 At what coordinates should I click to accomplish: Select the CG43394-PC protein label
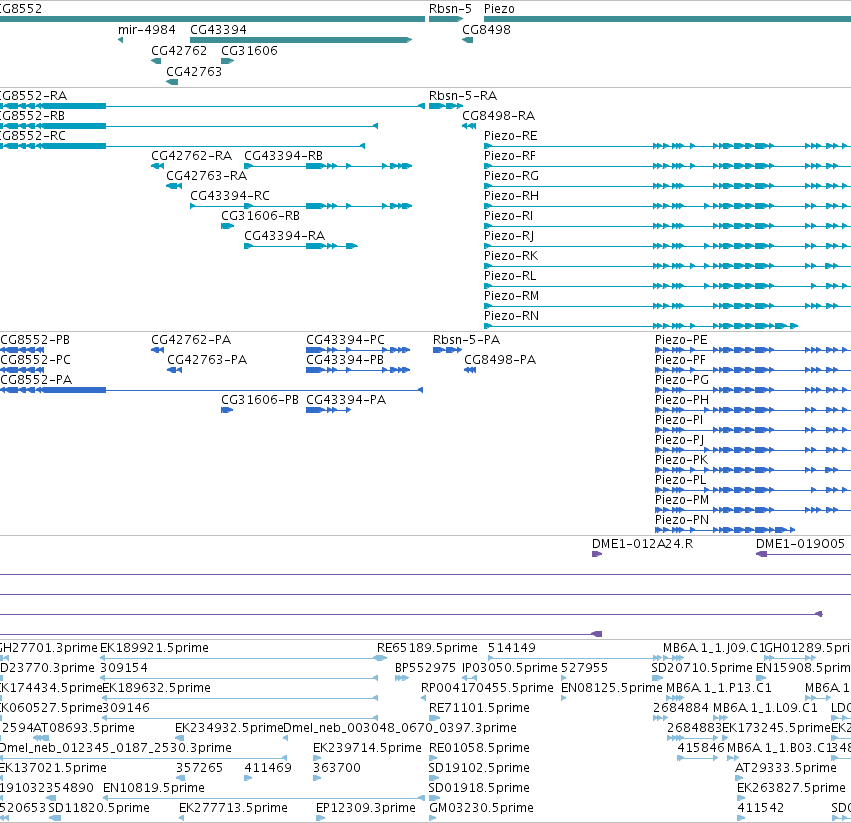point(345,340)
